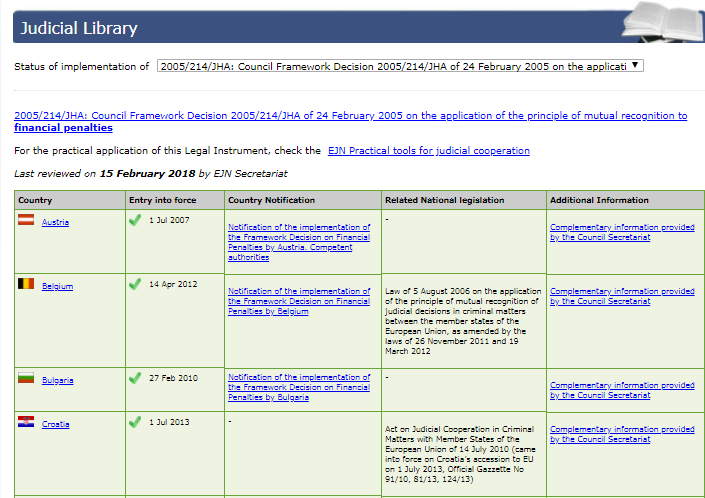
Task: Click the Country column header
Action: coord(35,200)
